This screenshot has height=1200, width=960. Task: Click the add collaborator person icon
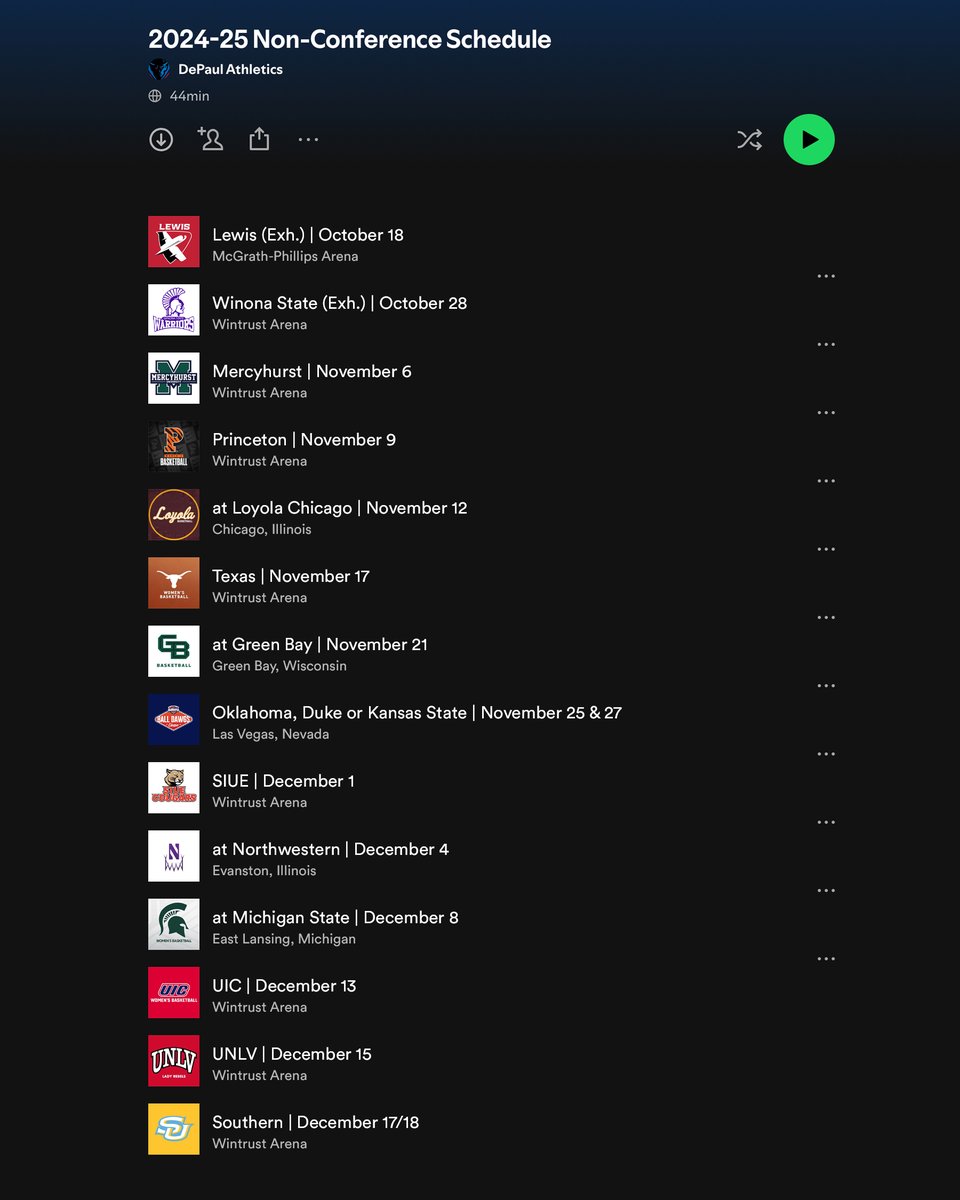click(x=210, y=139)
